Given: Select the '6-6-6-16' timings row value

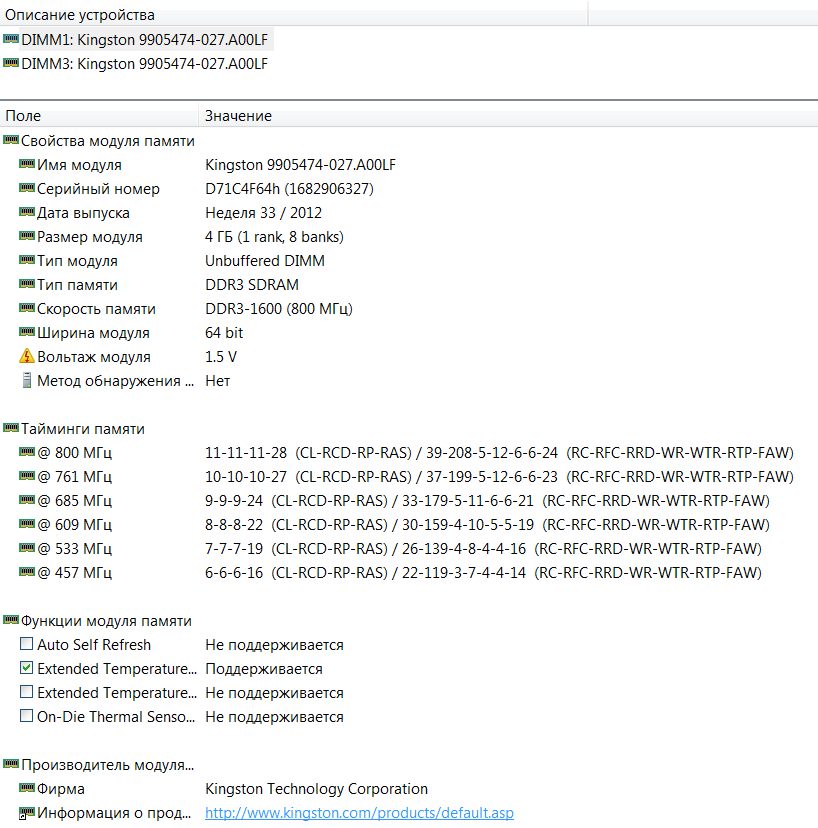Looking at the screenshot, I should pos(483,573).
